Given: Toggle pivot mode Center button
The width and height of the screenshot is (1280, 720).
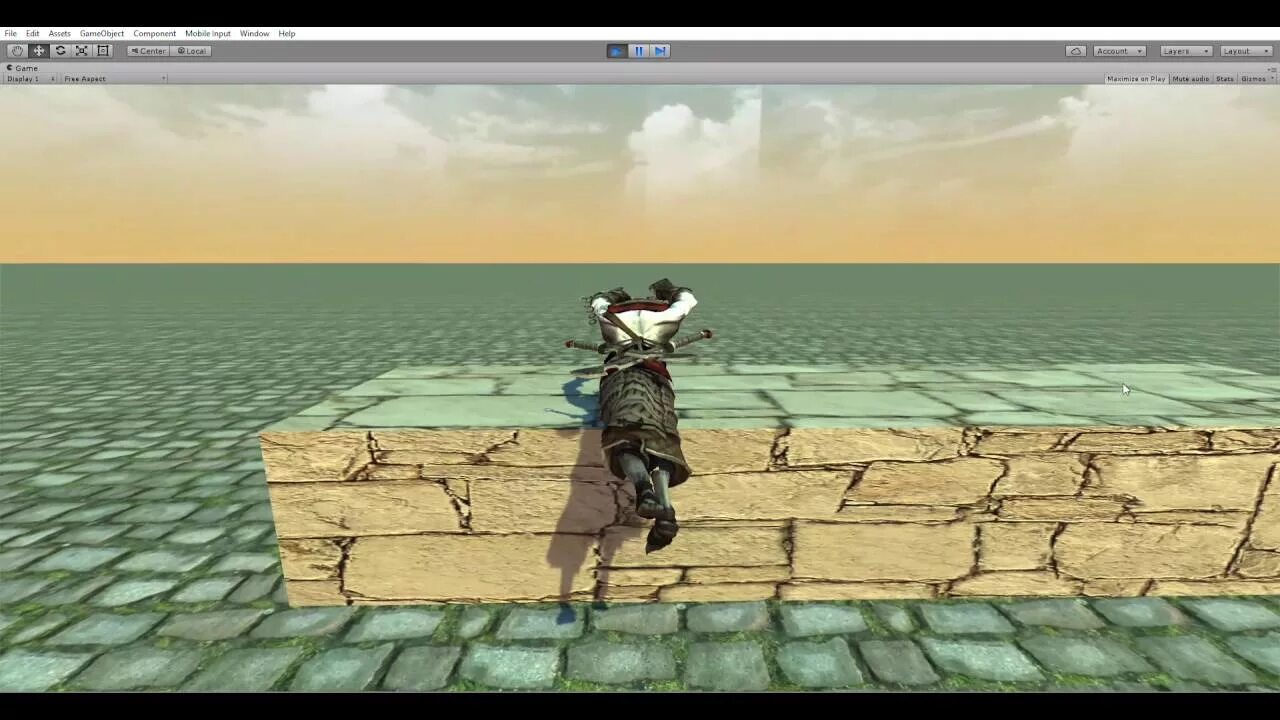Looking at the screenshot, I should click(x=148, y=51).
